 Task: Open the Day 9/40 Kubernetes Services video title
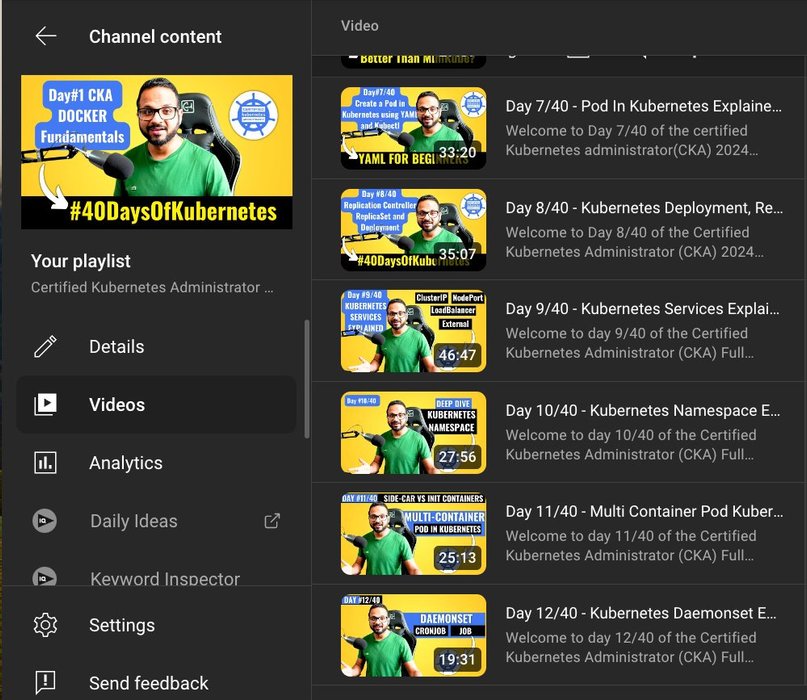coord(643,309)
